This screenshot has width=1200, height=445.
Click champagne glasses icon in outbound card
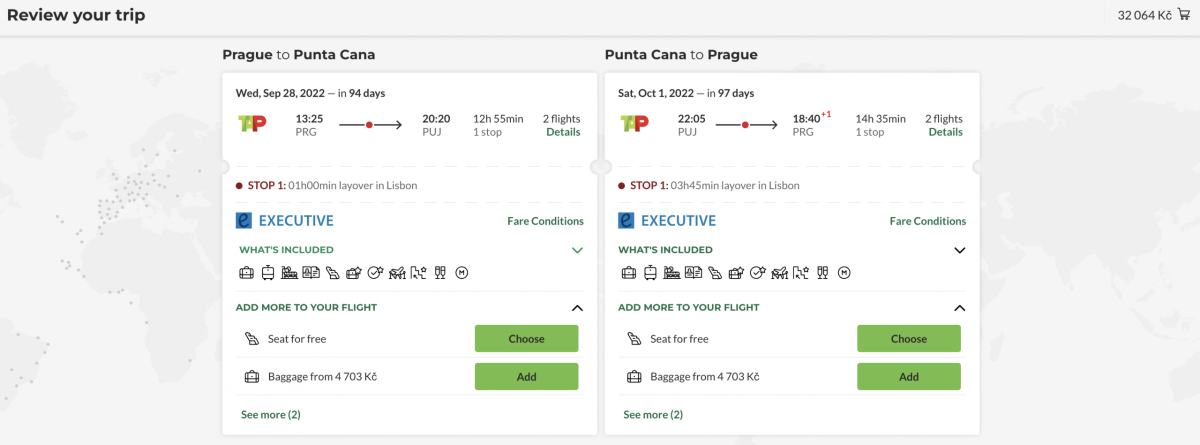[x=439, y=272]
